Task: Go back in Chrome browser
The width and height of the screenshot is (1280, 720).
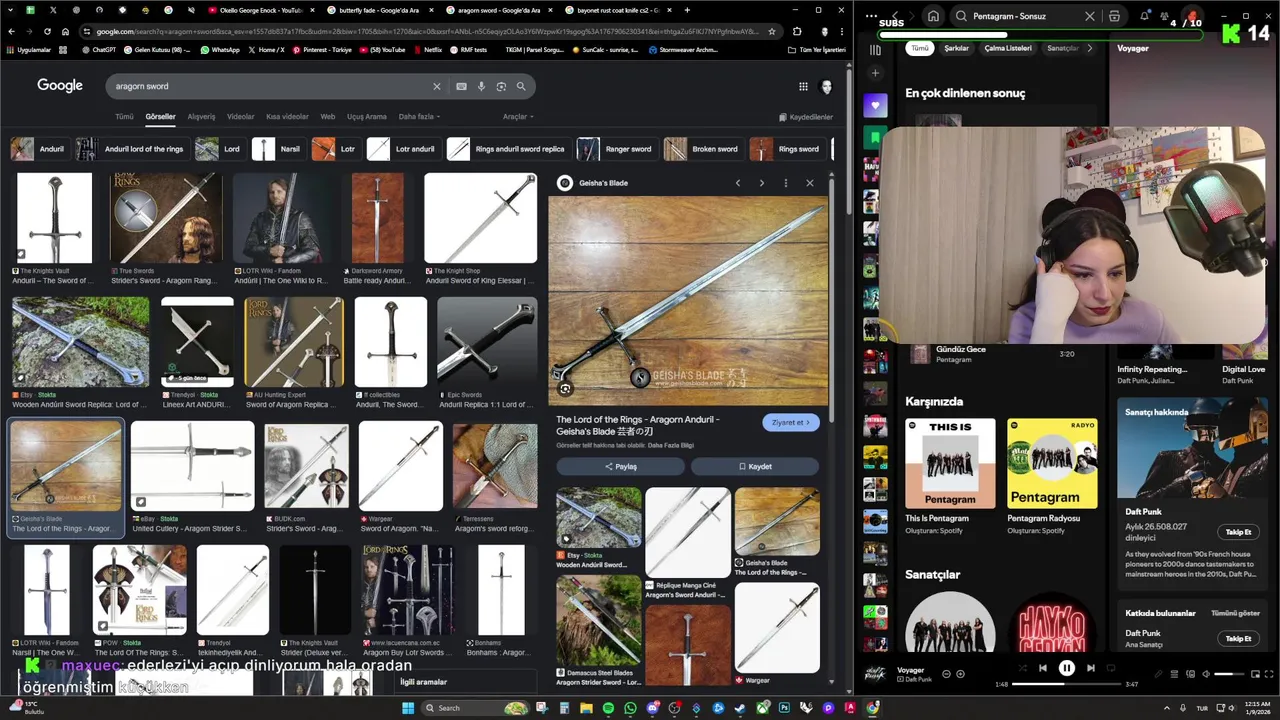Action: [x=11, y=31]
